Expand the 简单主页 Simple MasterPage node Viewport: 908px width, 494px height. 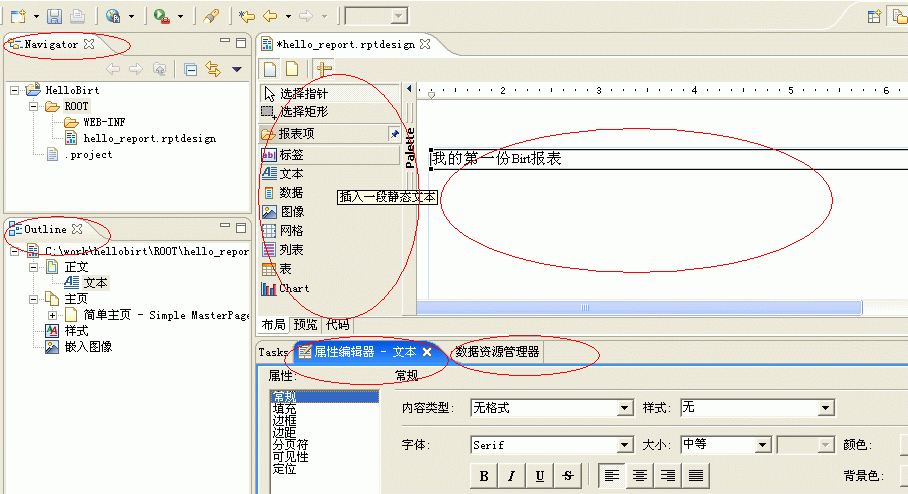52,315
